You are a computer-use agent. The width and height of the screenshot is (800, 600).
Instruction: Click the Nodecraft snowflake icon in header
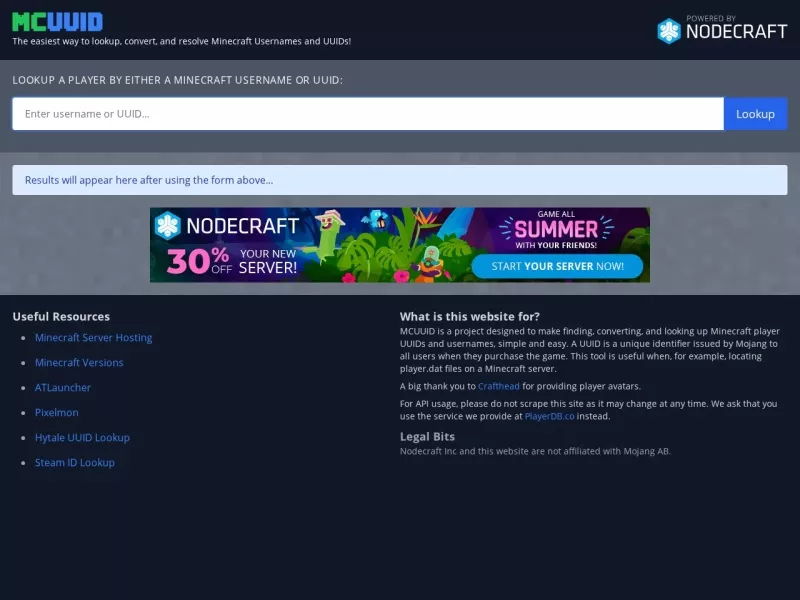point(669,31)
